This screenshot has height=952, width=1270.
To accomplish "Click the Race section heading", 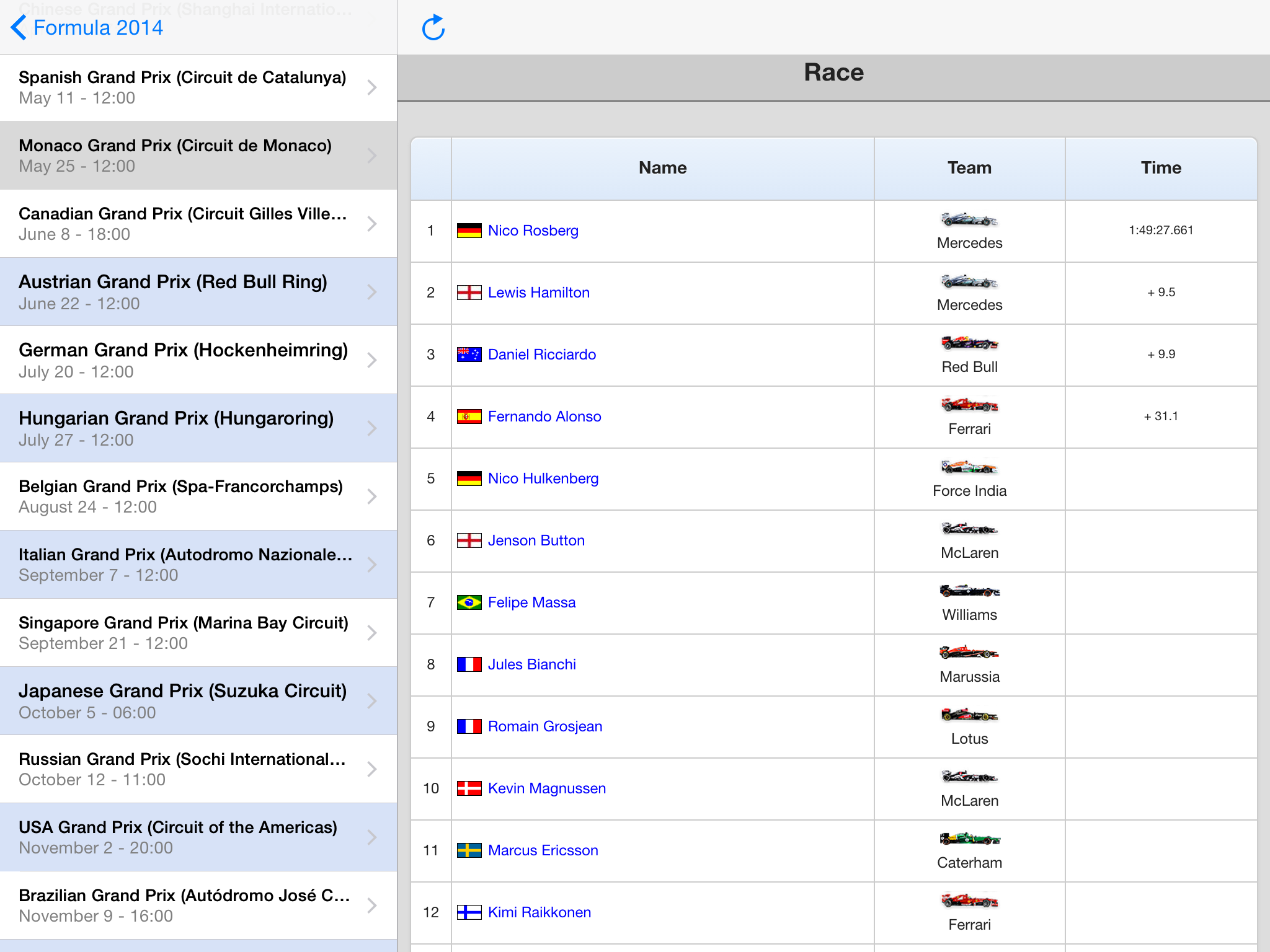I will (833, 73).
